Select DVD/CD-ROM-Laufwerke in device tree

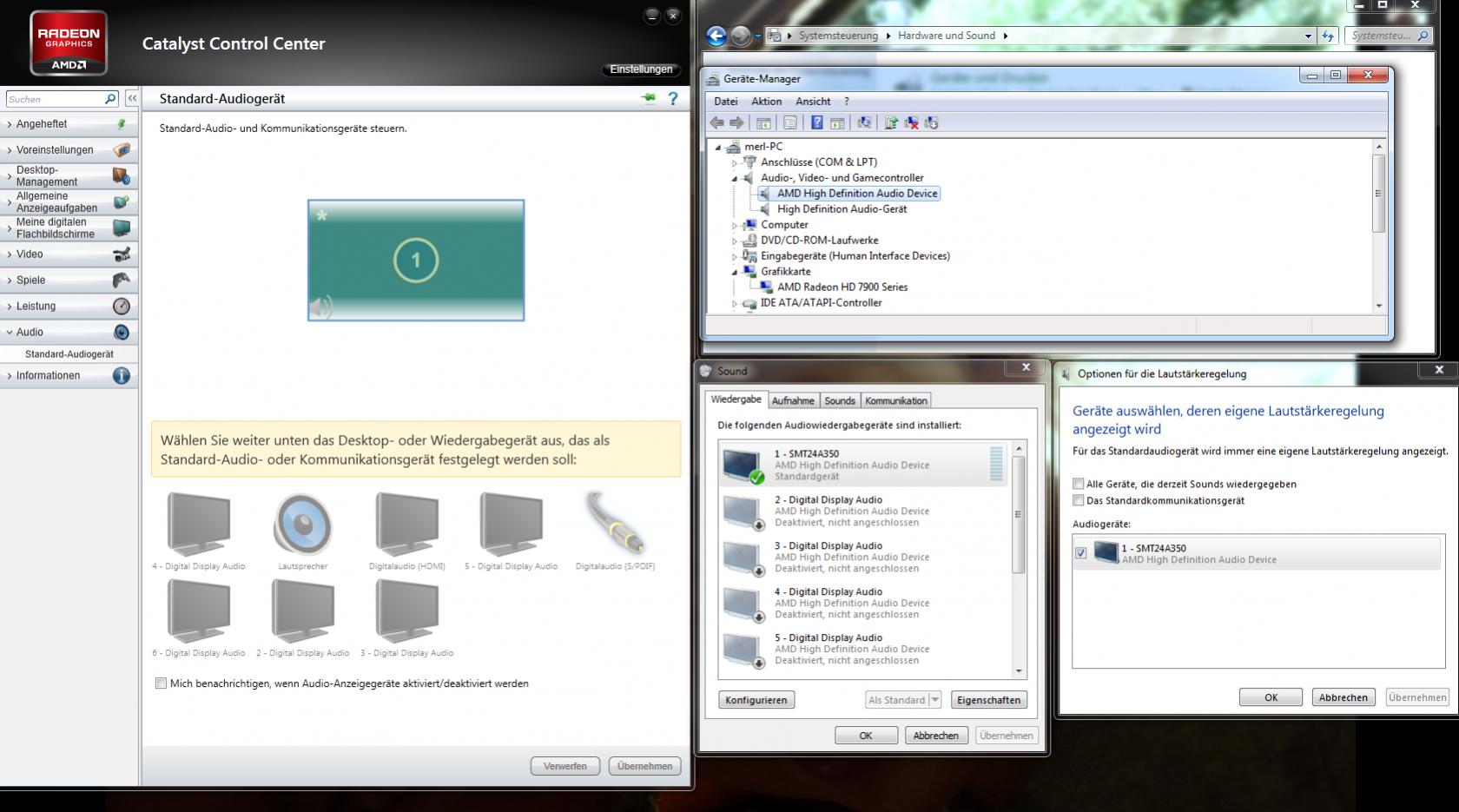pos(819,241)
